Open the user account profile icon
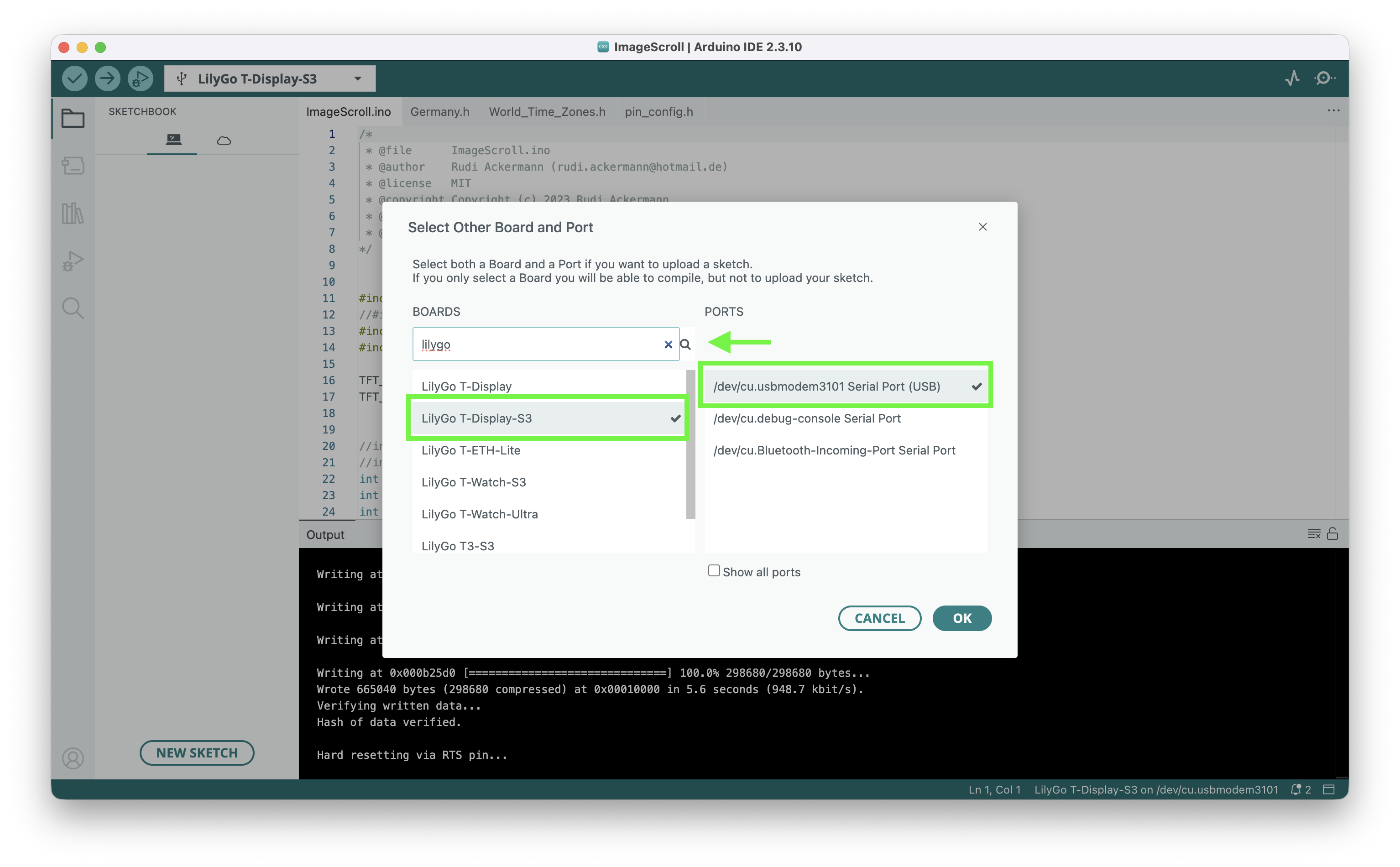Screen dimensions: 1400x867 click(x=73, y=758)
